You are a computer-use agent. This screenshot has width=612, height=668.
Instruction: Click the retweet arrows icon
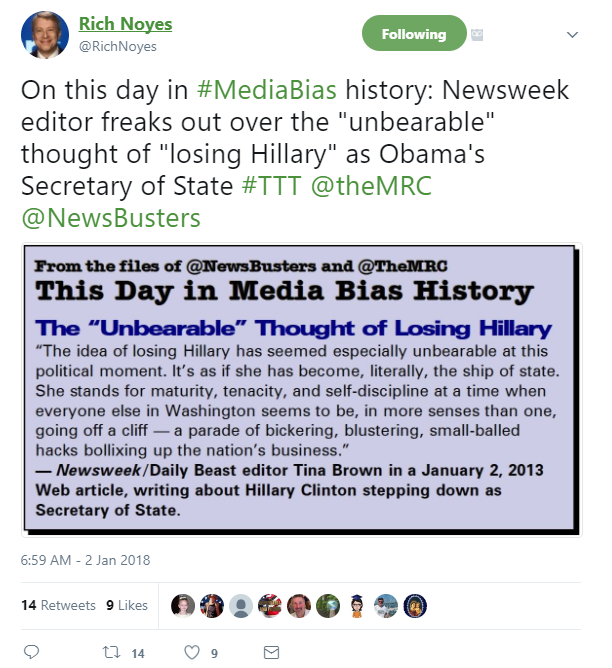pyautogui.click(x=112, y=652)
